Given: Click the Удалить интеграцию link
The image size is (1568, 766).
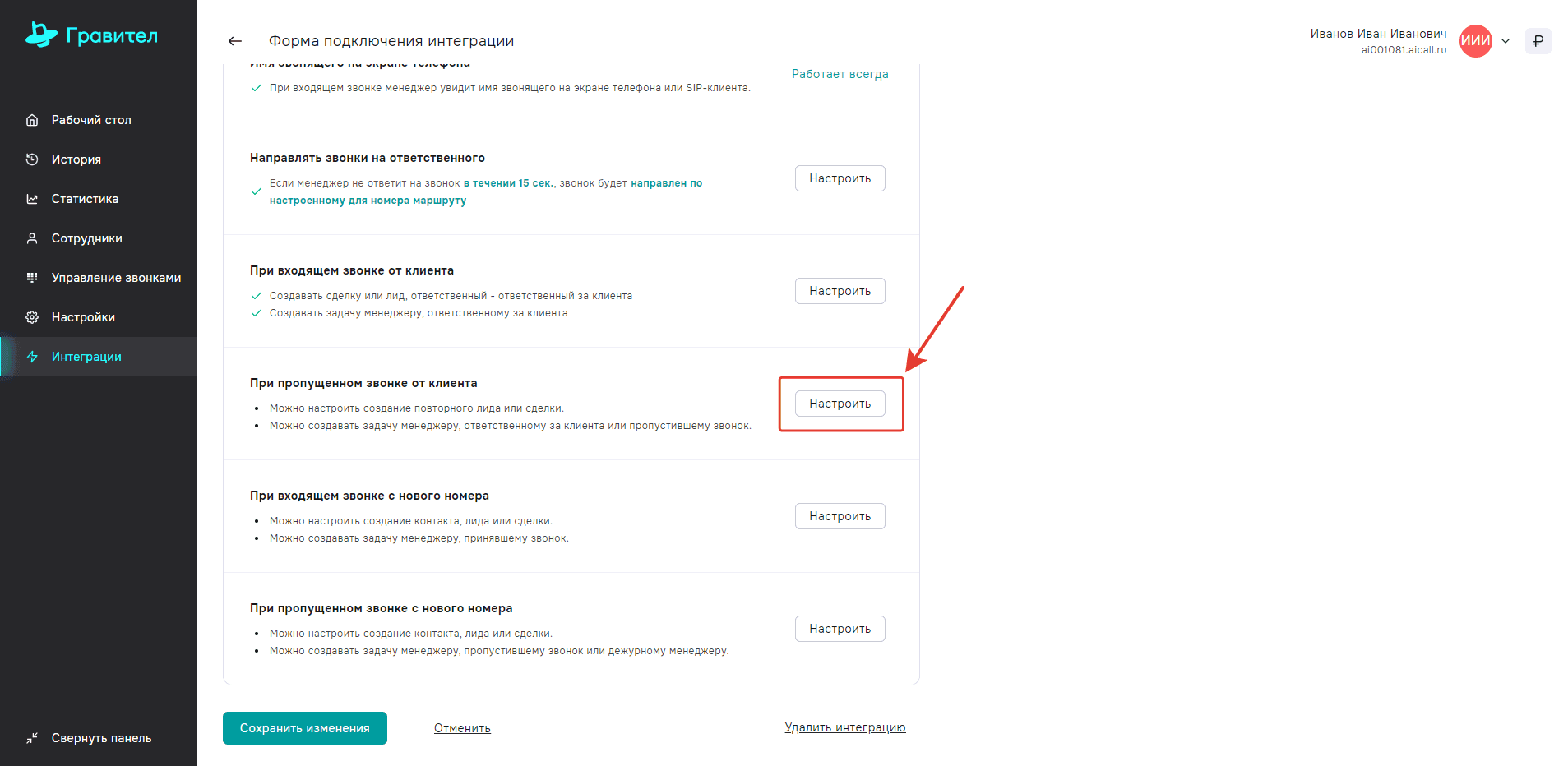Looking at the screenshot, I should tap(844, 727).
